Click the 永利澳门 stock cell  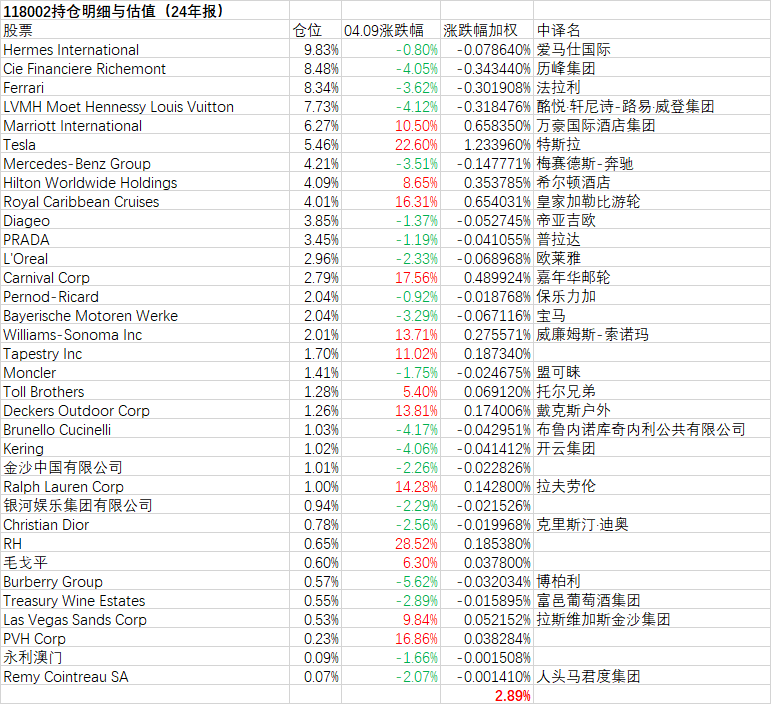[x=145, y=657]
